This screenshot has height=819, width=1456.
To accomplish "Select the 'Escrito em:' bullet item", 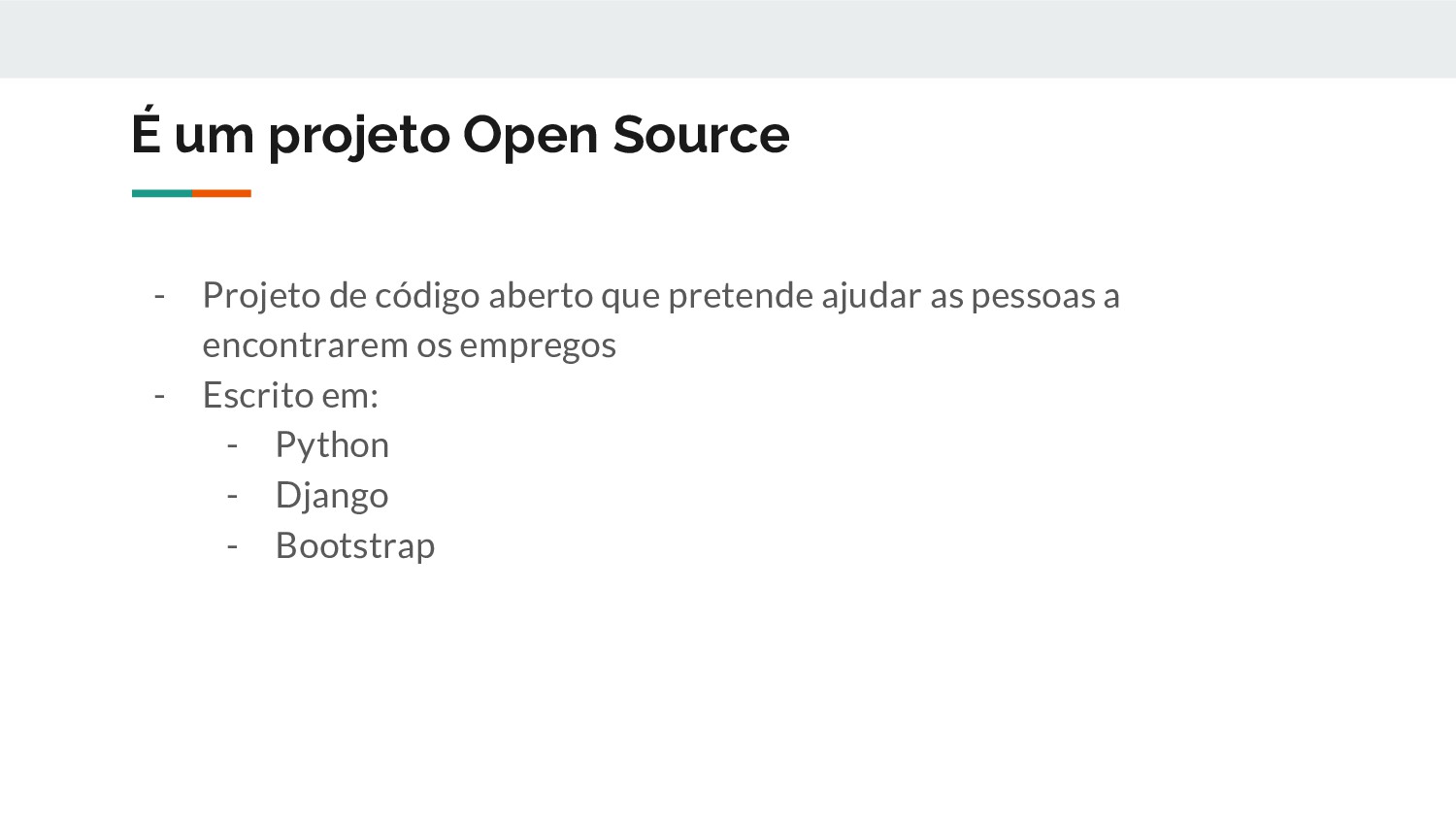I will point(290,395).
